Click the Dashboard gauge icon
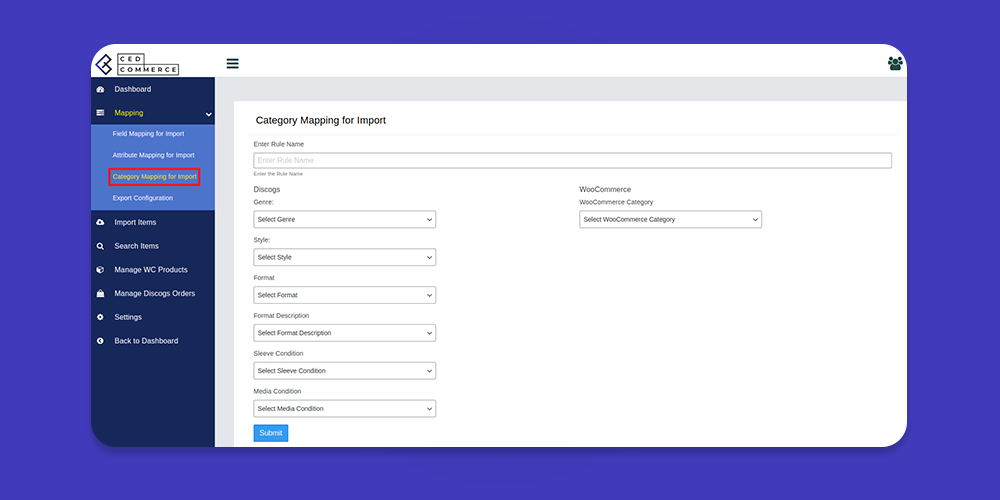 pos(100,89)
